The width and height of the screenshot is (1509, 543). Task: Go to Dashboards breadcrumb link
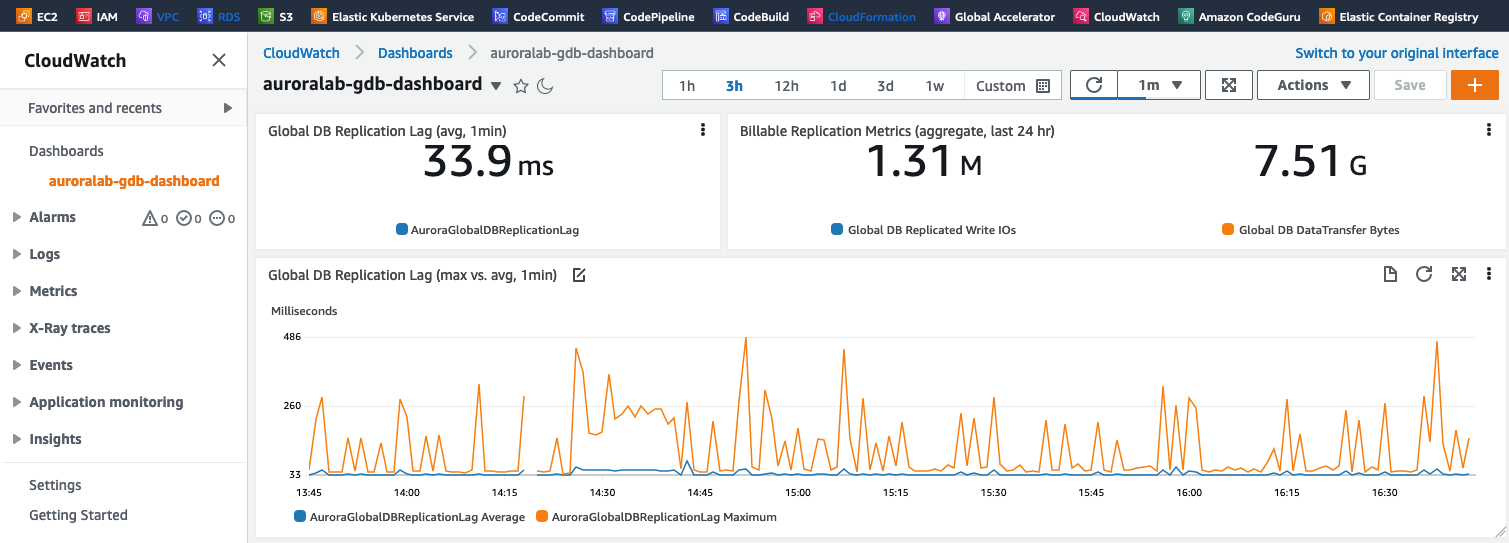coord(415,53)
